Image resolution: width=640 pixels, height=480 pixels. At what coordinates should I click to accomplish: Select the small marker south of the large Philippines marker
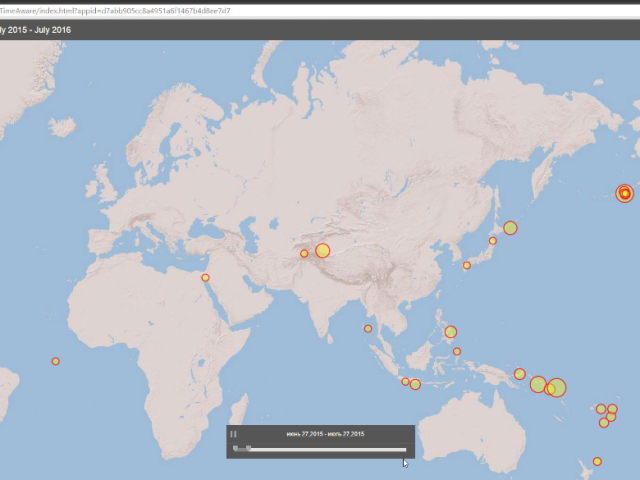(457, 351)
